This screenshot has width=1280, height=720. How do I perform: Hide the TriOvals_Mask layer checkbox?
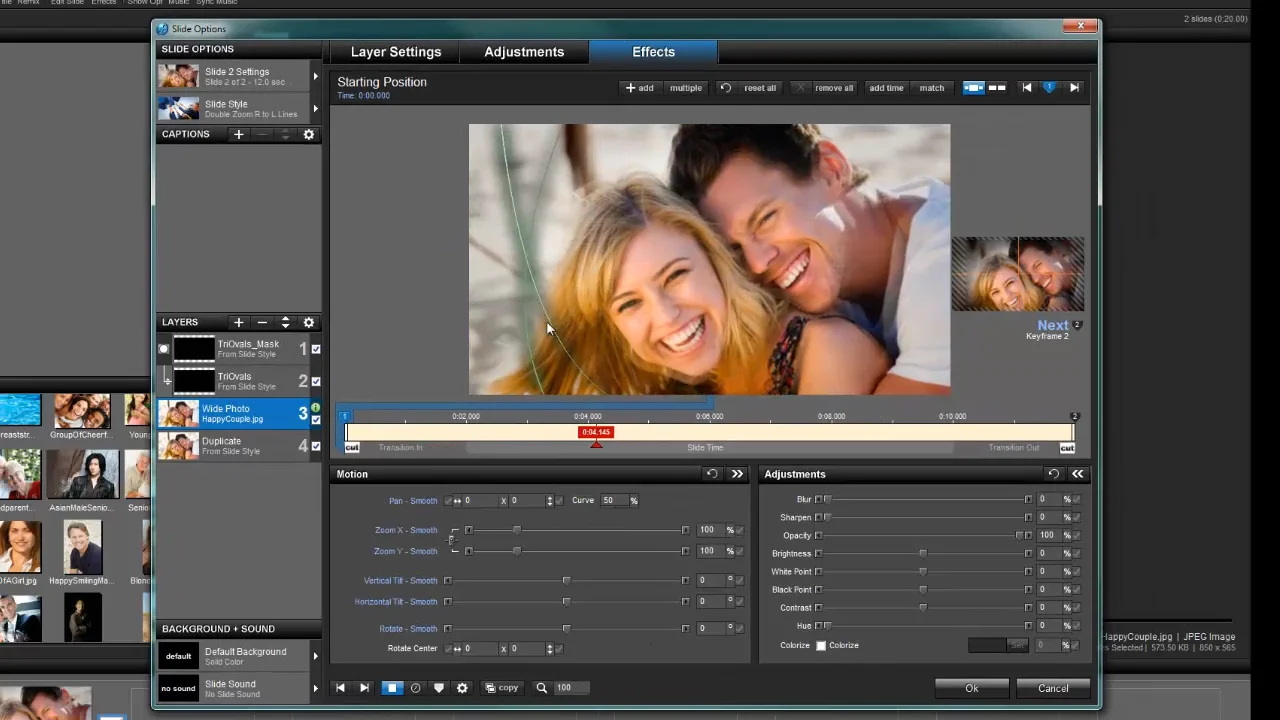pyautogui.click(x=316, y=349)
